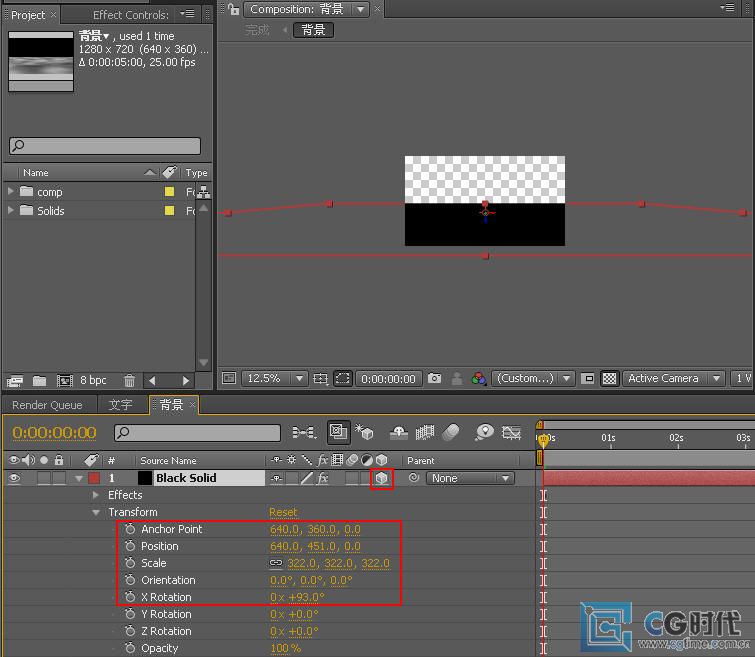Toggle Live Update button in timeline
755x657 pixels.
[x=338, y=432]
